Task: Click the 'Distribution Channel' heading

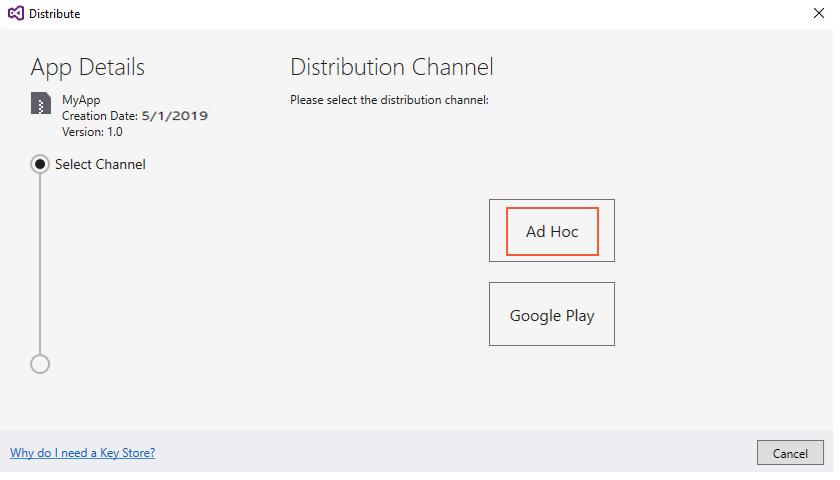Action: (392, 68)
